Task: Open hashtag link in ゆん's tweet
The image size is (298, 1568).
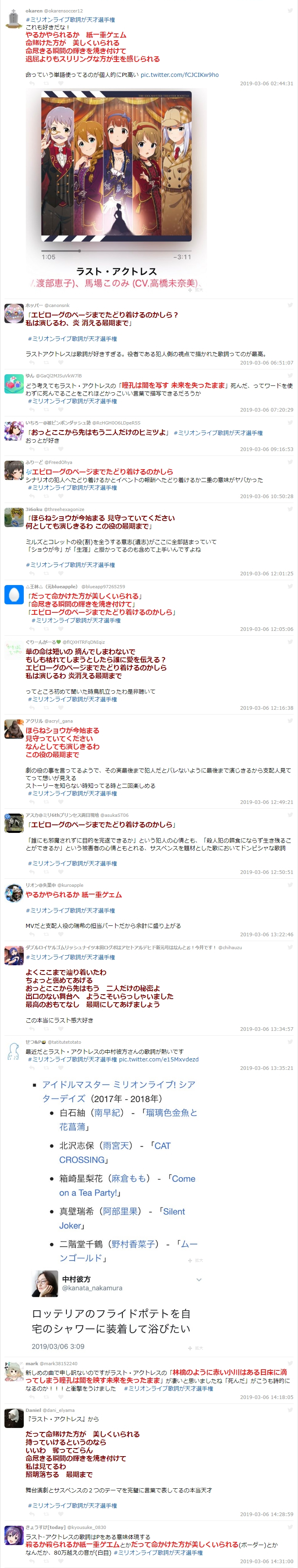Action: [x=72, y=401]
